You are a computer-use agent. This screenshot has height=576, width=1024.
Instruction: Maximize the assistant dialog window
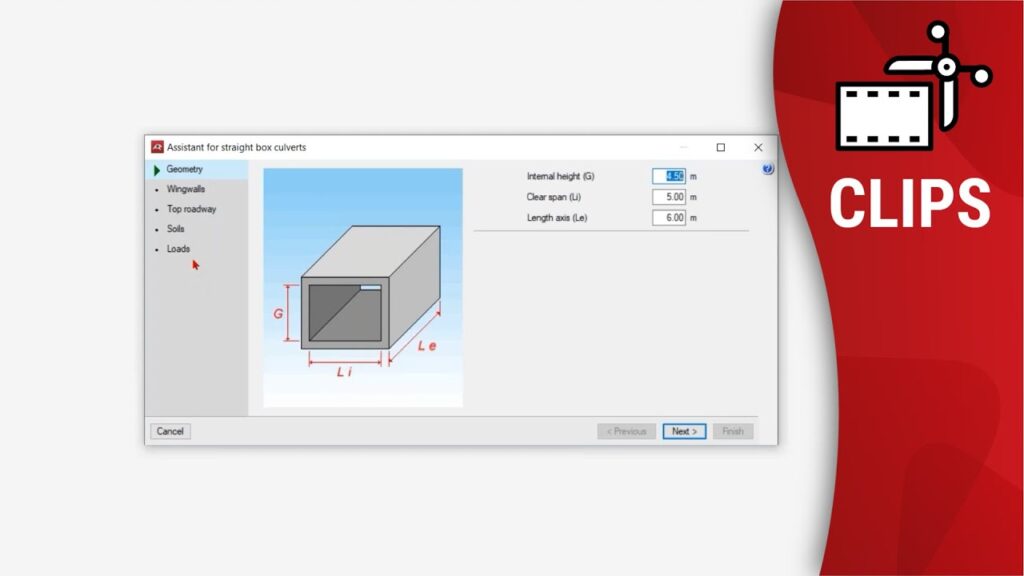click(721, 147)
